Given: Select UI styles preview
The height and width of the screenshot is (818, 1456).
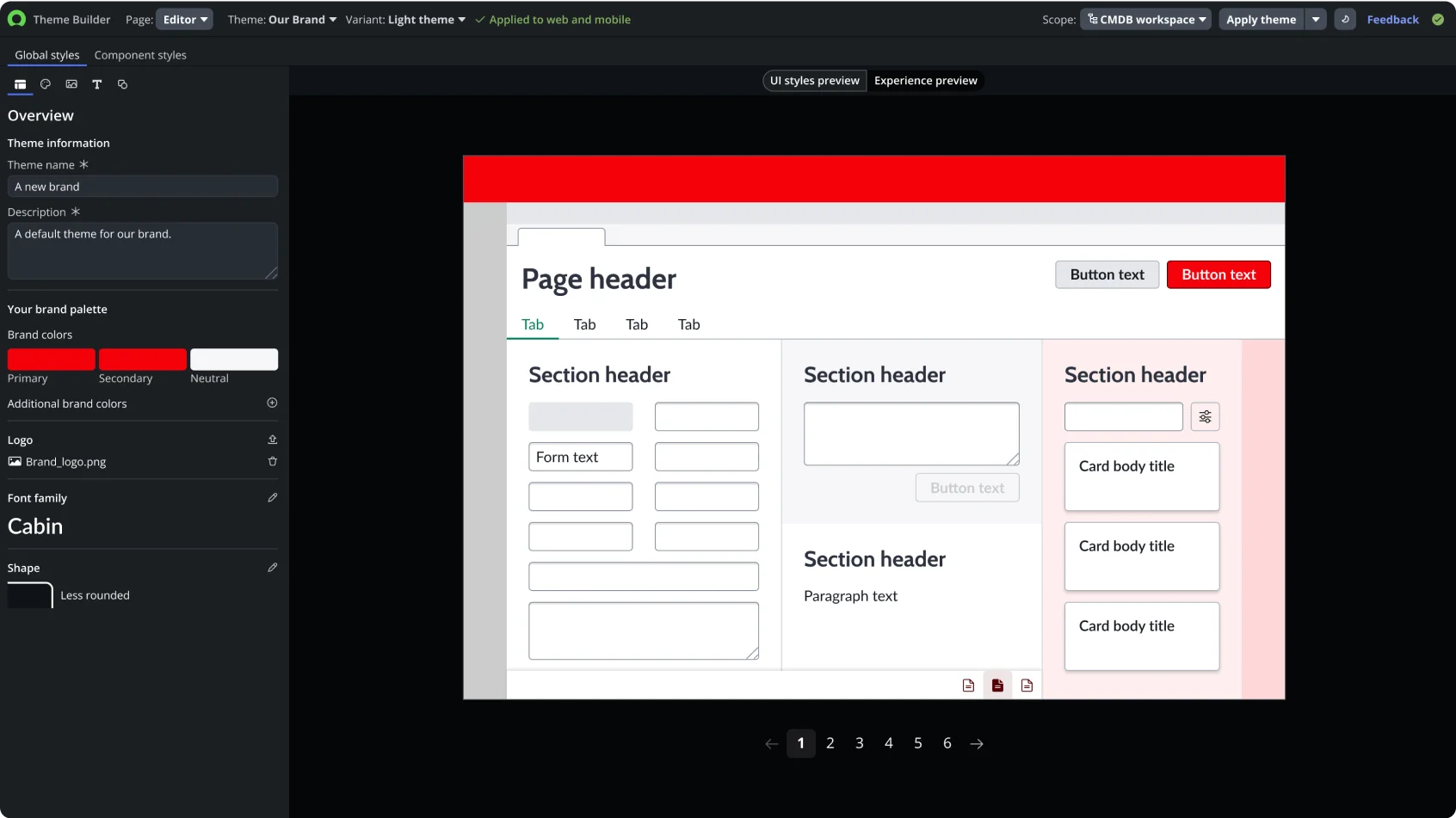Looking at the screenshot, I should (x=815, y=81).
